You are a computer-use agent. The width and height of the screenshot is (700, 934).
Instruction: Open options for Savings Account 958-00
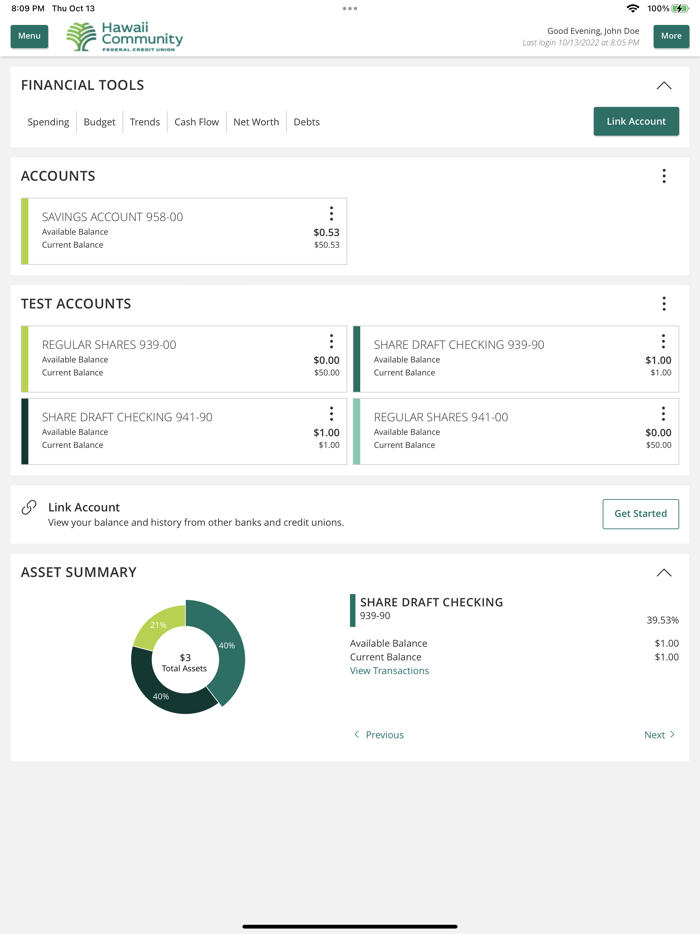point(331,213)
